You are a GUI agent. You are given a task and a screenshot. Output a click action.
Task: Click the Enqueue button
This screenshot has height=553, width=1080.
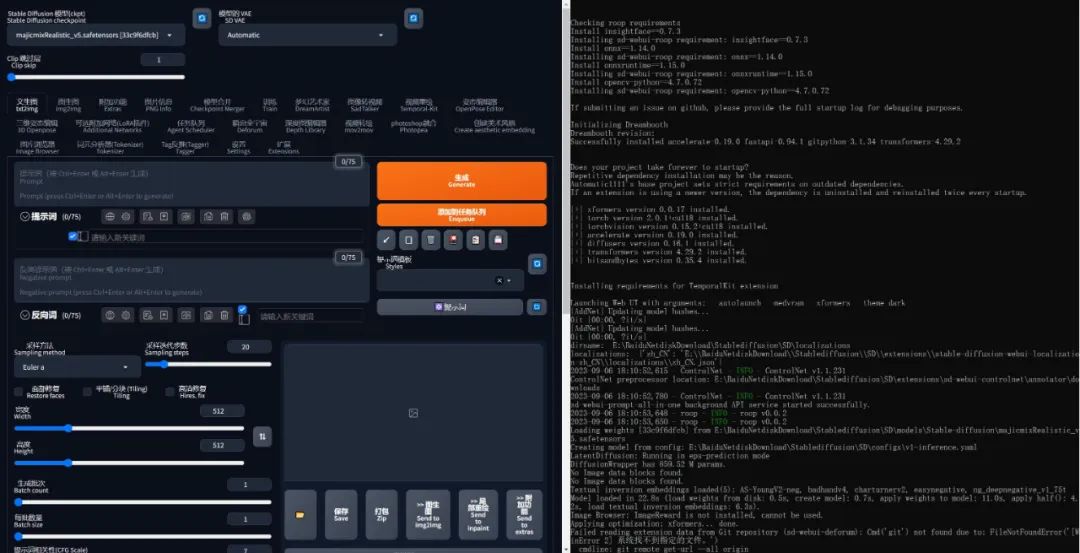point(461,215)
